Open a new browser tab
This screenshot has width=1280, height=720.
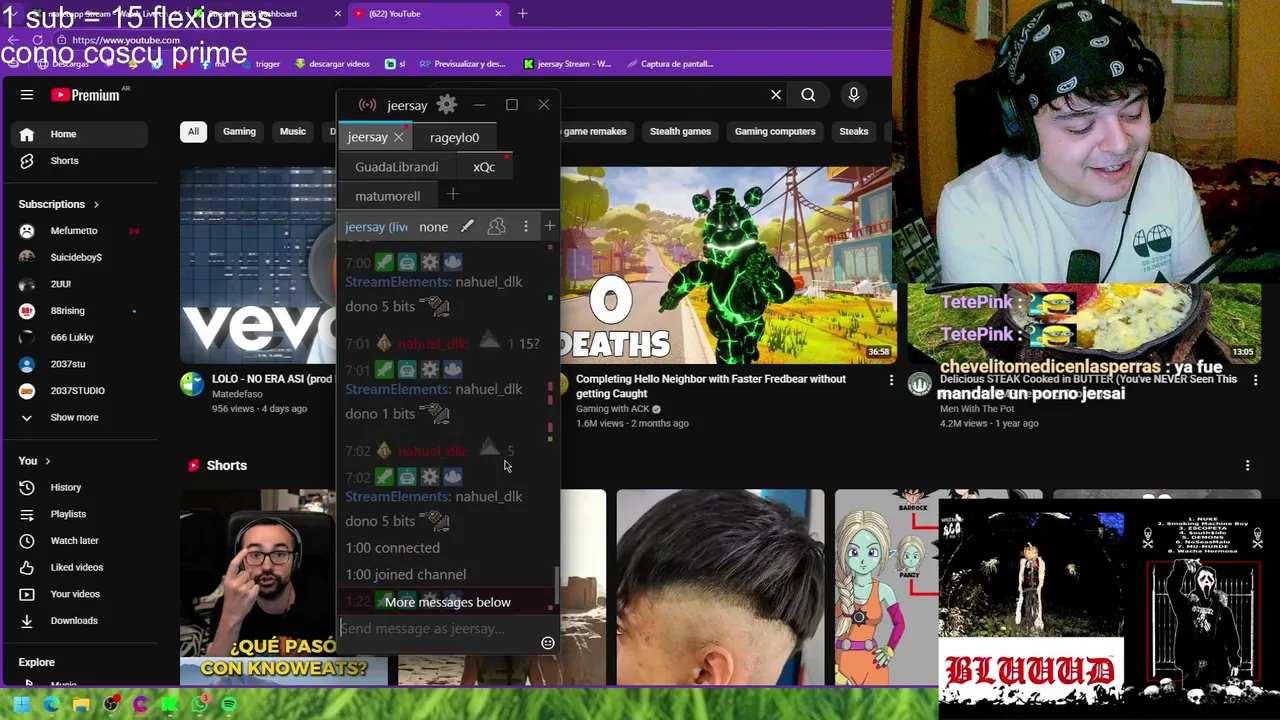point(522,13)
